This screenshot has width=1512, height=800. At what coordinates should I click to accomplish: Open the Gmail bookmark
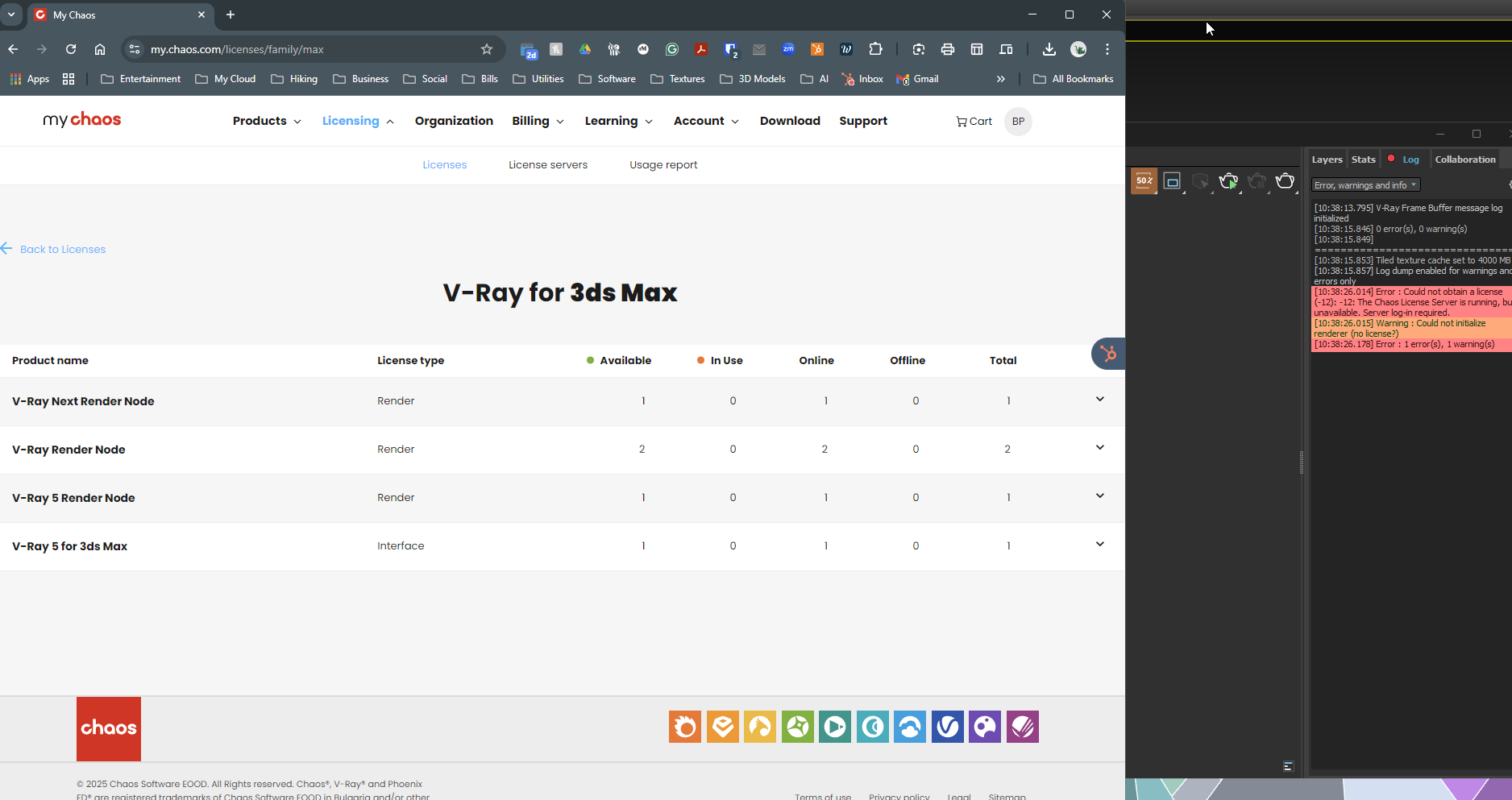pos(917,79)
